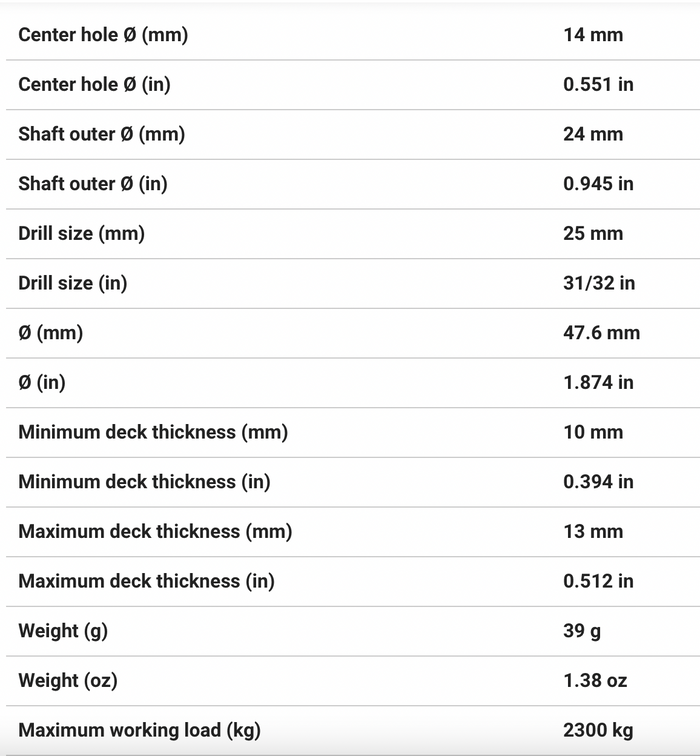Click the 25 mm drill size value
The width and height of the screenshot is (700, 756).
coord(593,233)
